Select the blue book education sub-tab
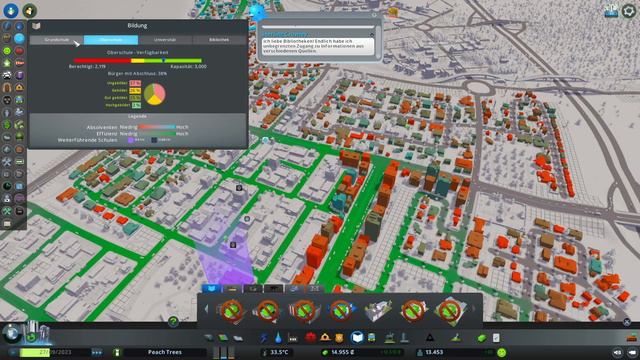Image resolution: width=640 pixels, height=360 pixels. tap(211, 289)
